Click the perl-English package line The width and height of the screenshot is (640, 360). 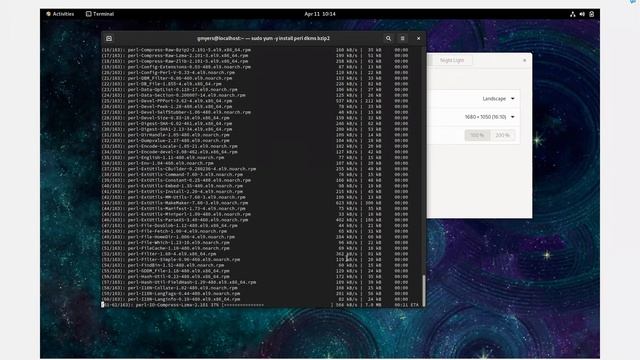click(x=255, y=158)
